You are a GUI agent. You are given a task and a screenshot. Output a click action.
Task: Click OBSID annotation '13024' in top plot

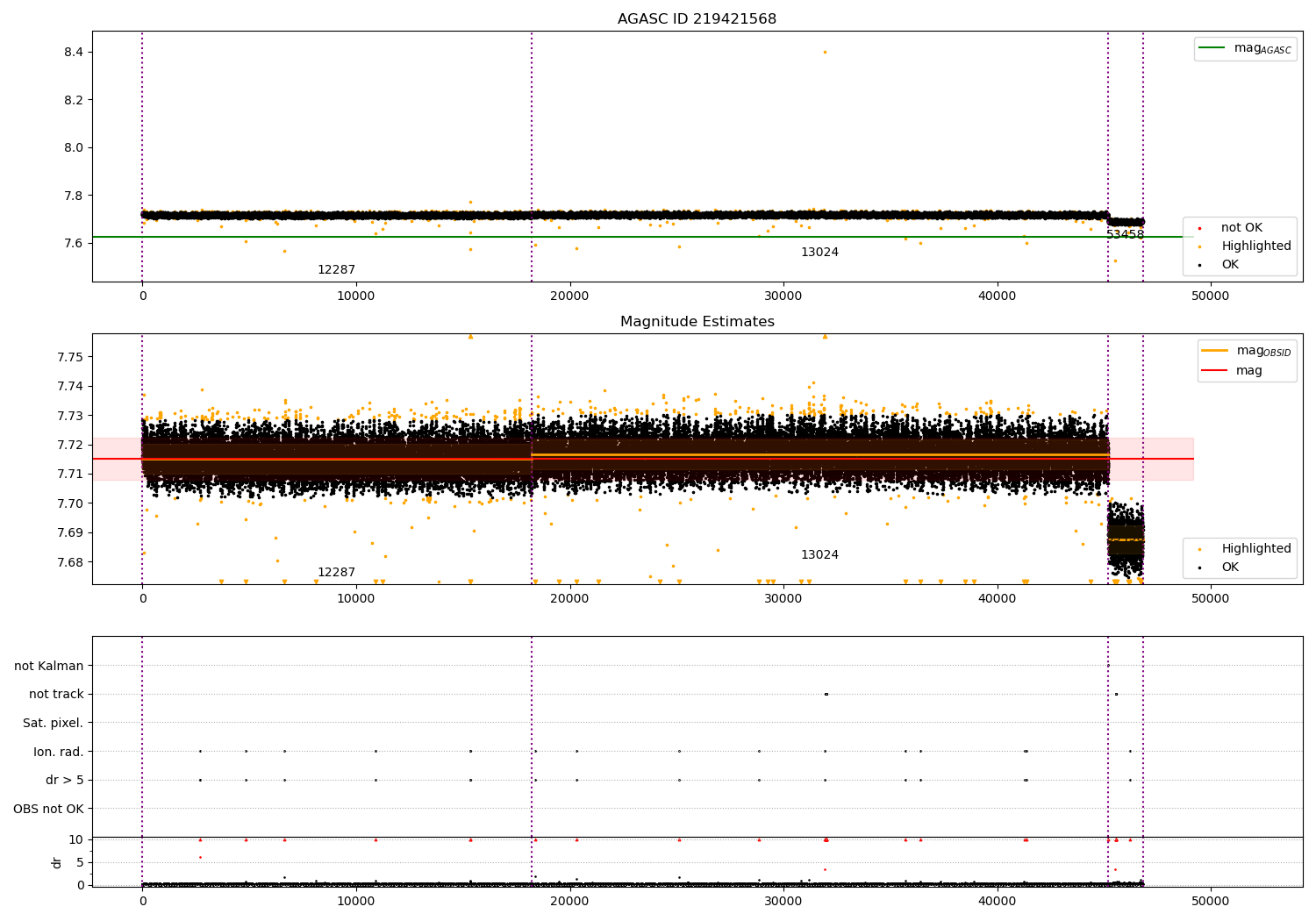(x=819, y=253)
